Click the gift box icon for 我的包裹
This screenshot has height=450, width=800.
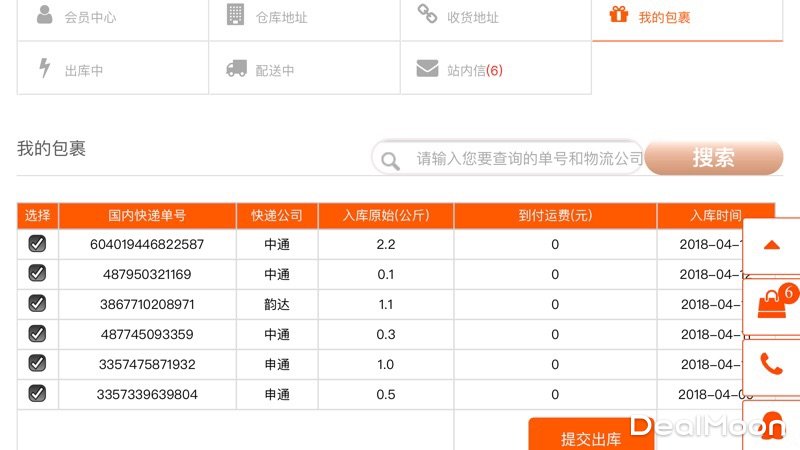coord(619,15)
